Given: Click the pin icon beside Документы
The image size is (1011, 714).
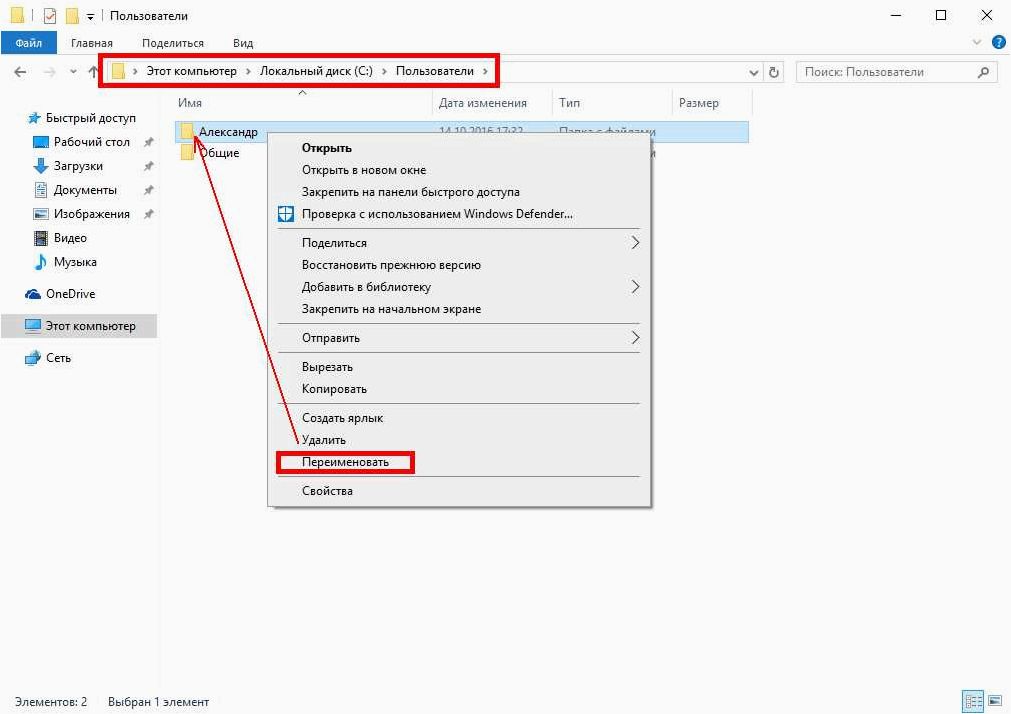Looking at the screenshot, I should coord(148,190).
